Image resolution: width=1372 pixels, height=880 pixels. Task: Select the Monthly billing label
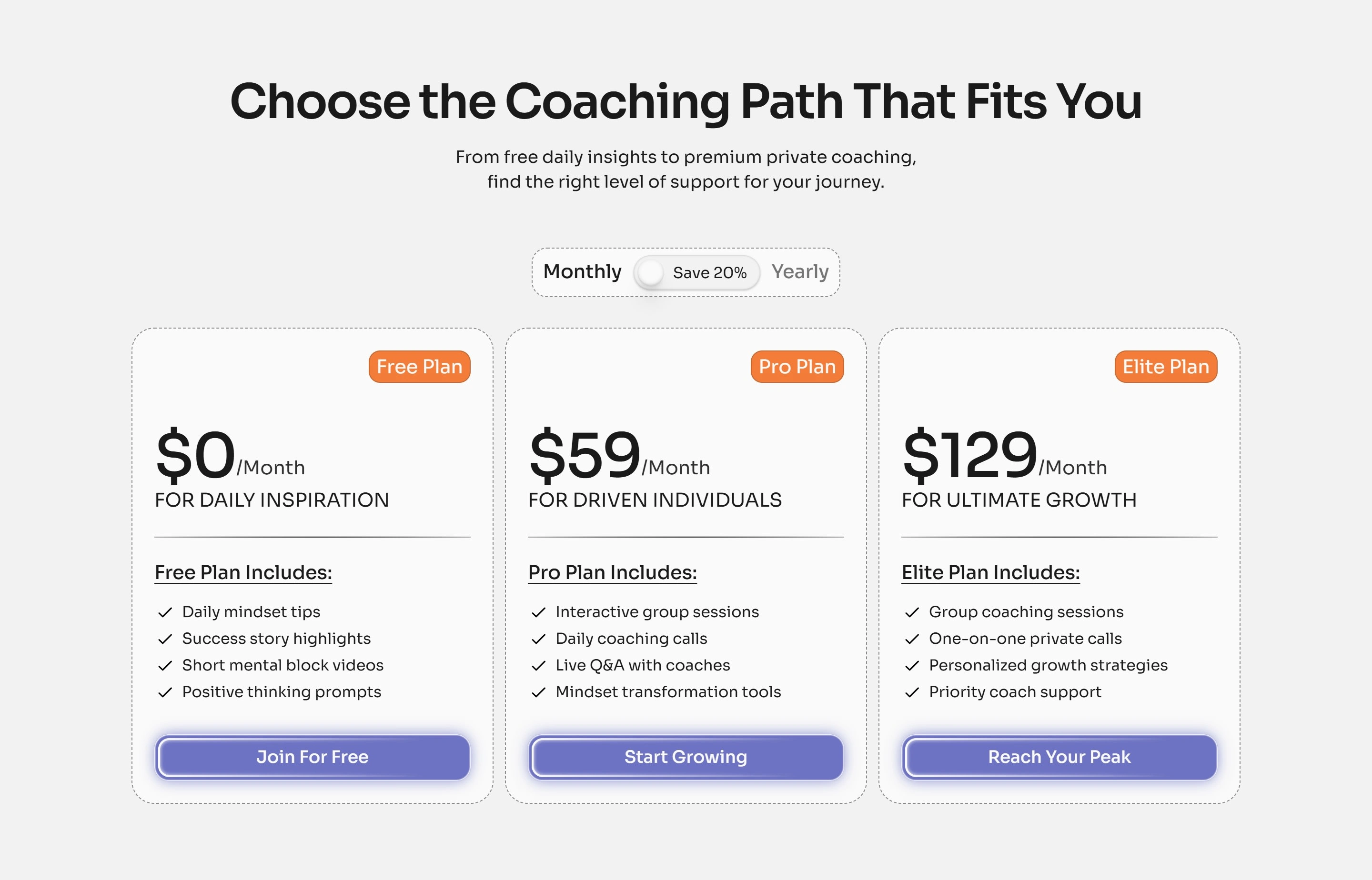click(x=582, y=271)
